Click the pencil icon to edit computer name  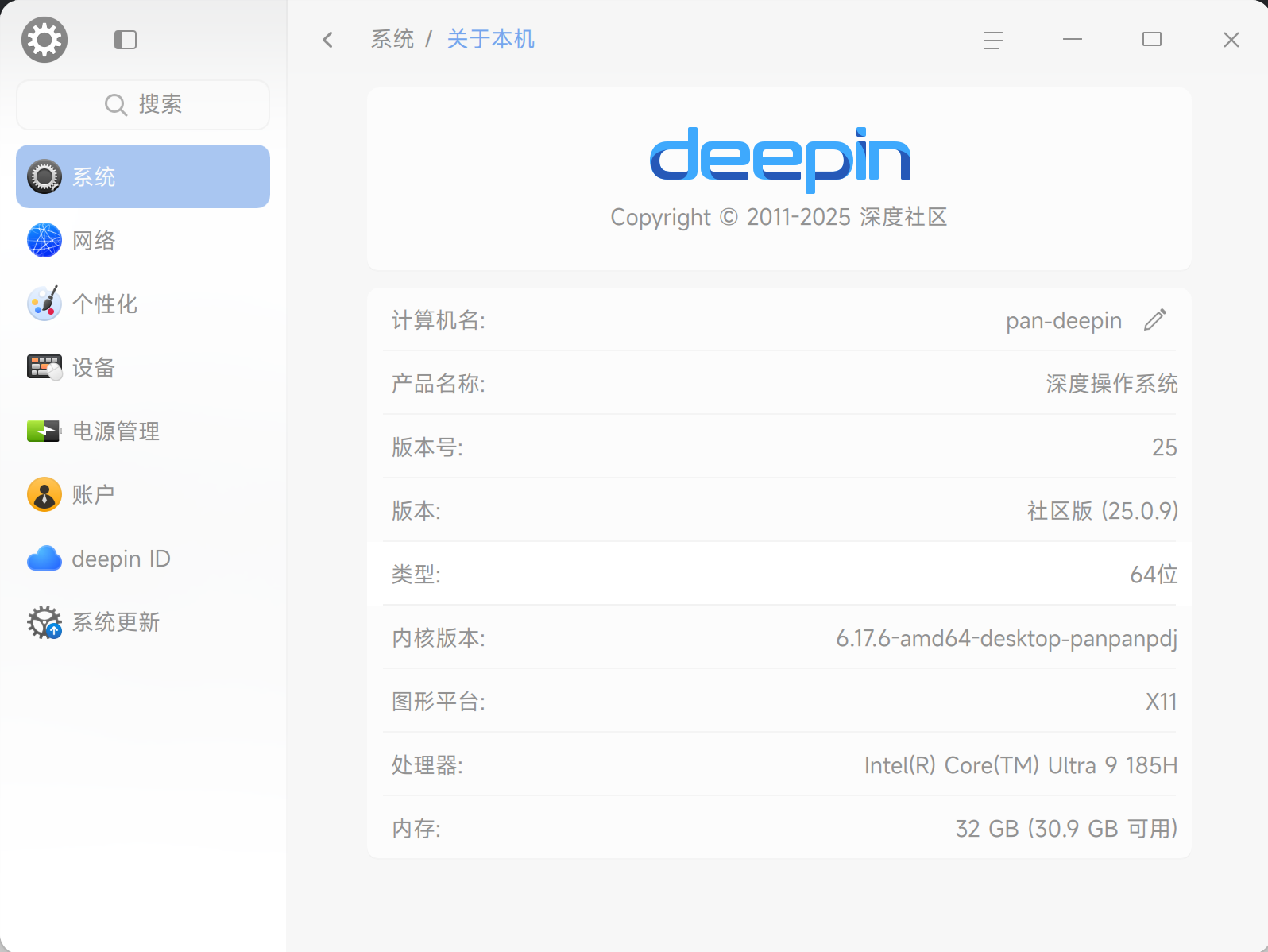1155,319
